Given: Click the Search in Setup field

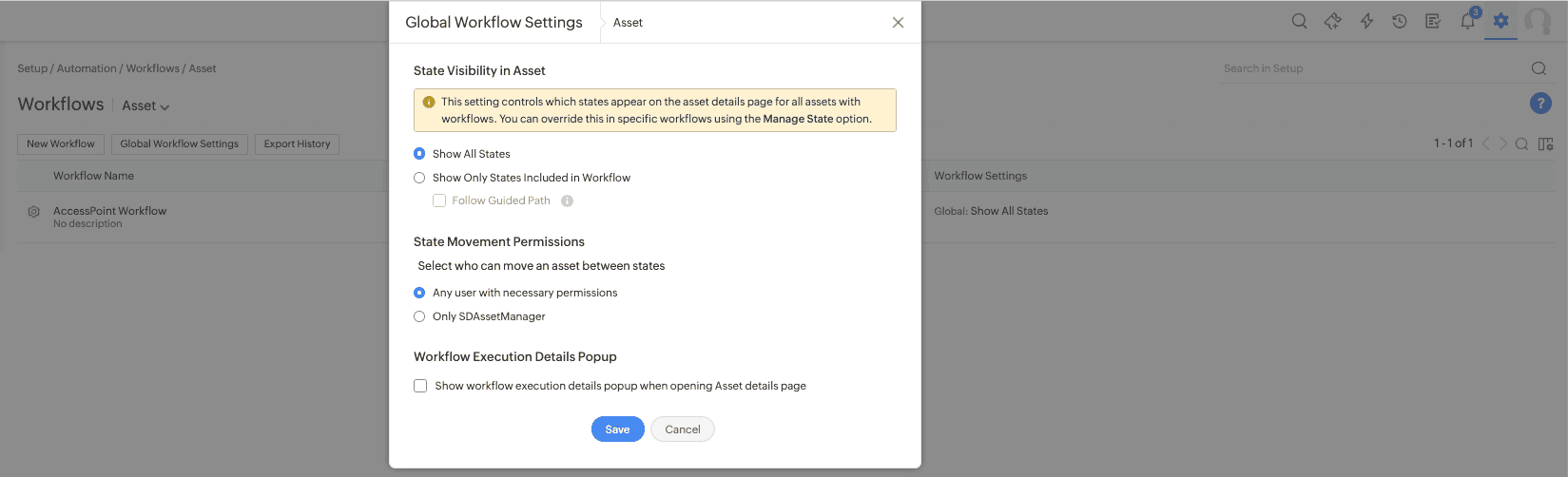Looking at the screenshot, I should (1369, 68).
